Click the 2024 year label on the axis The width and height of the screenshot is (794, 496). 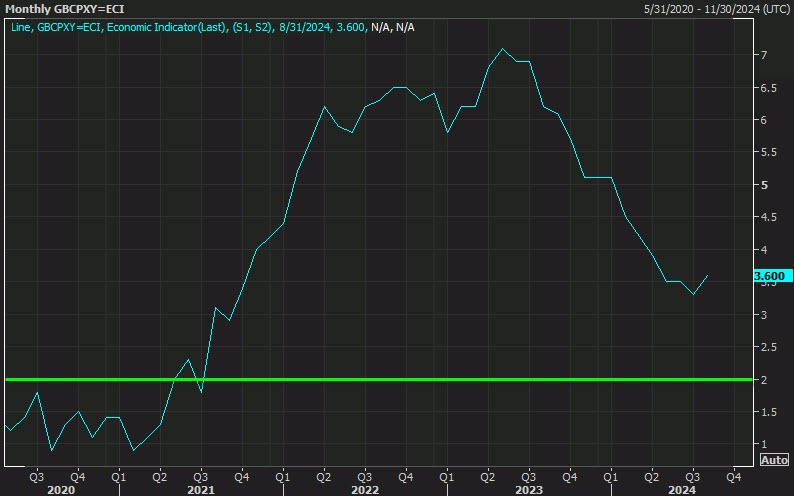click(x=682, y=490)
